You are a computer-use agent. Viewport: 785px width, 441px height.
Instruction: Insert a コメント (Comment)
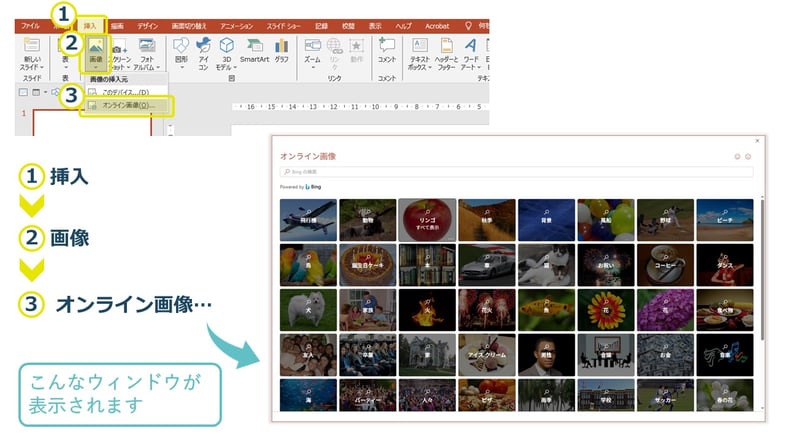point(386,50)
